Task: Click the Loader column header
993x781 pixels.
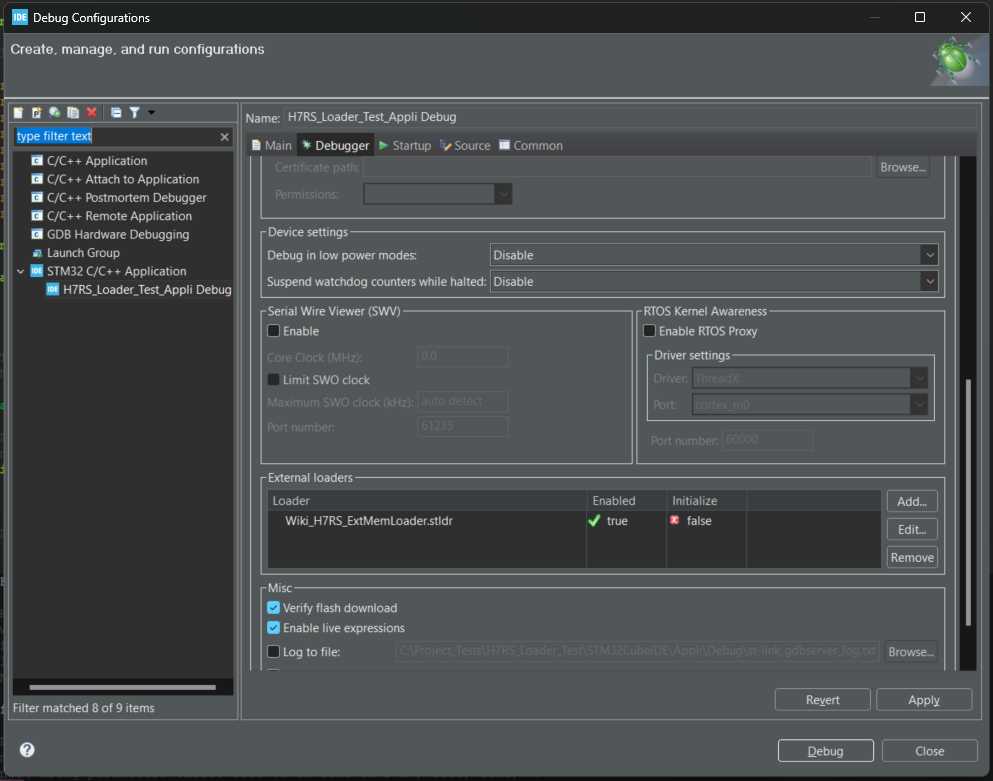Action: (x=427, y=500)
